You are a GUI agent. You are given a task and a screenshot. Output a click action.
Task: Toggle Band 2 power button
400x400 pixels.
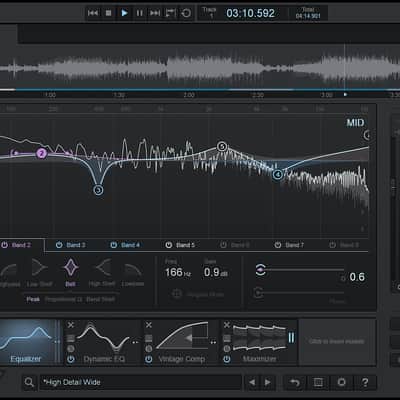(4, 245)
